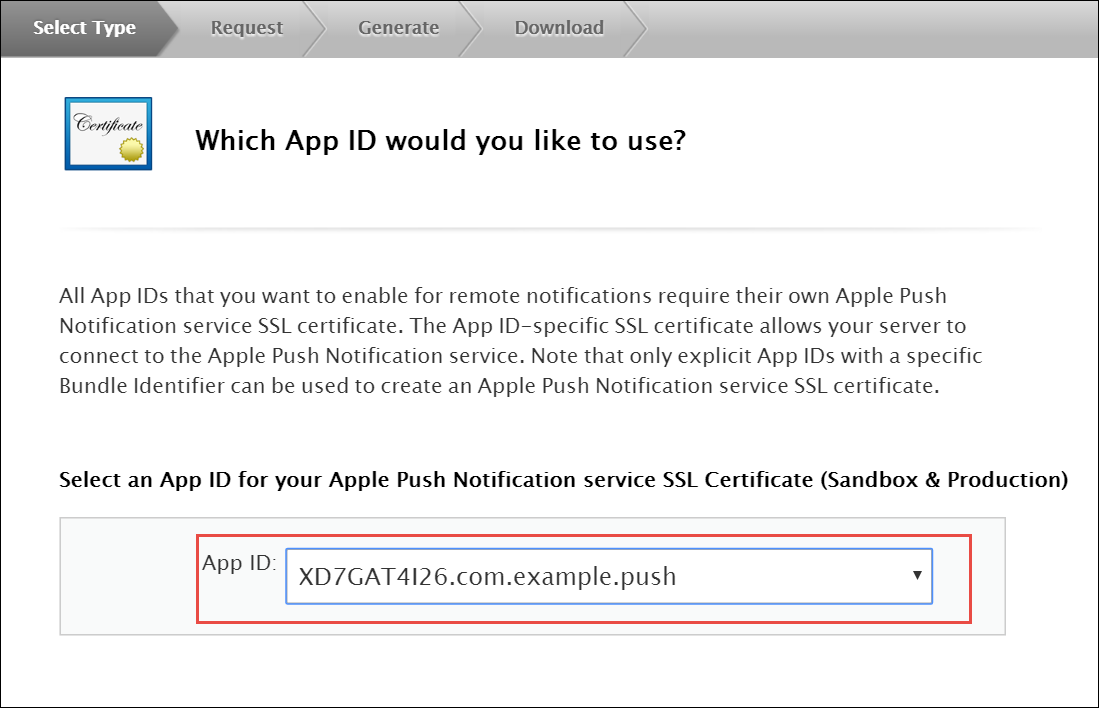
Task: Click the cursive "Certificate" text in the icon
Action: point(108,124)
